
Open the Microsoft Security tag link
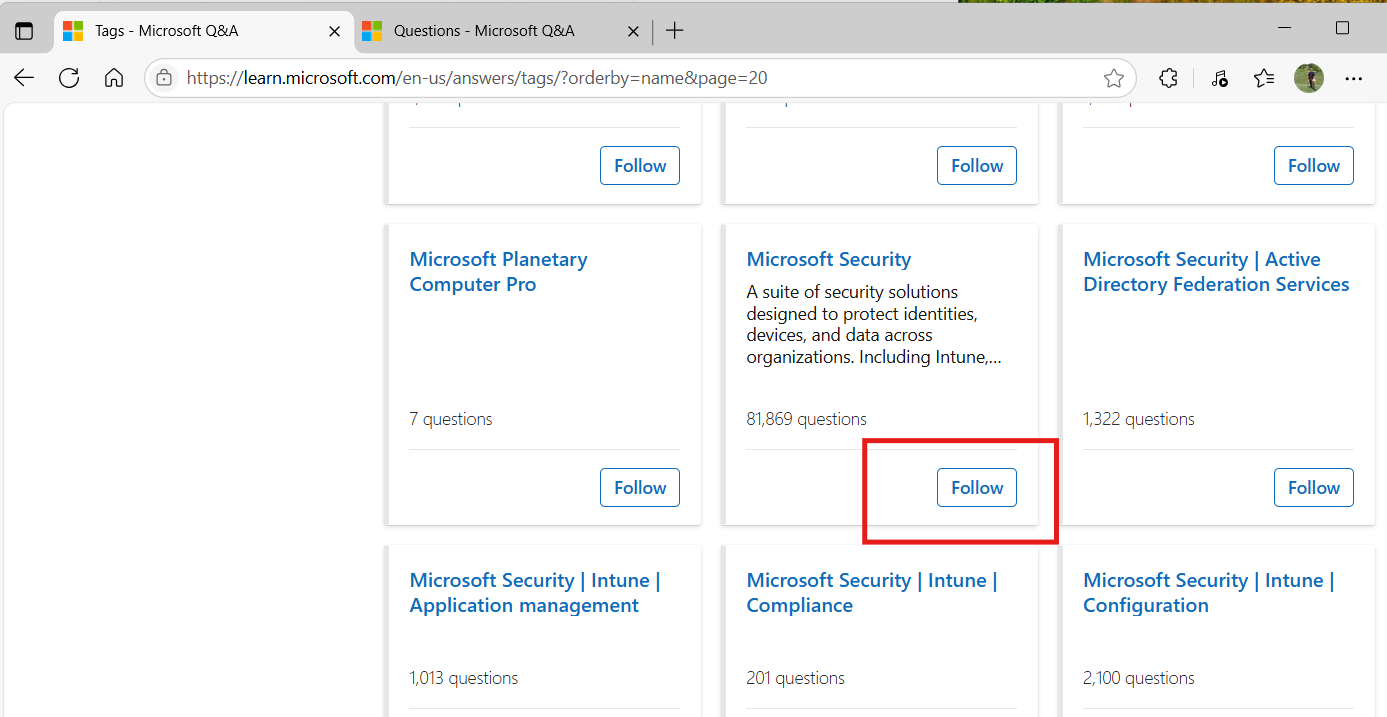point(829,259)
